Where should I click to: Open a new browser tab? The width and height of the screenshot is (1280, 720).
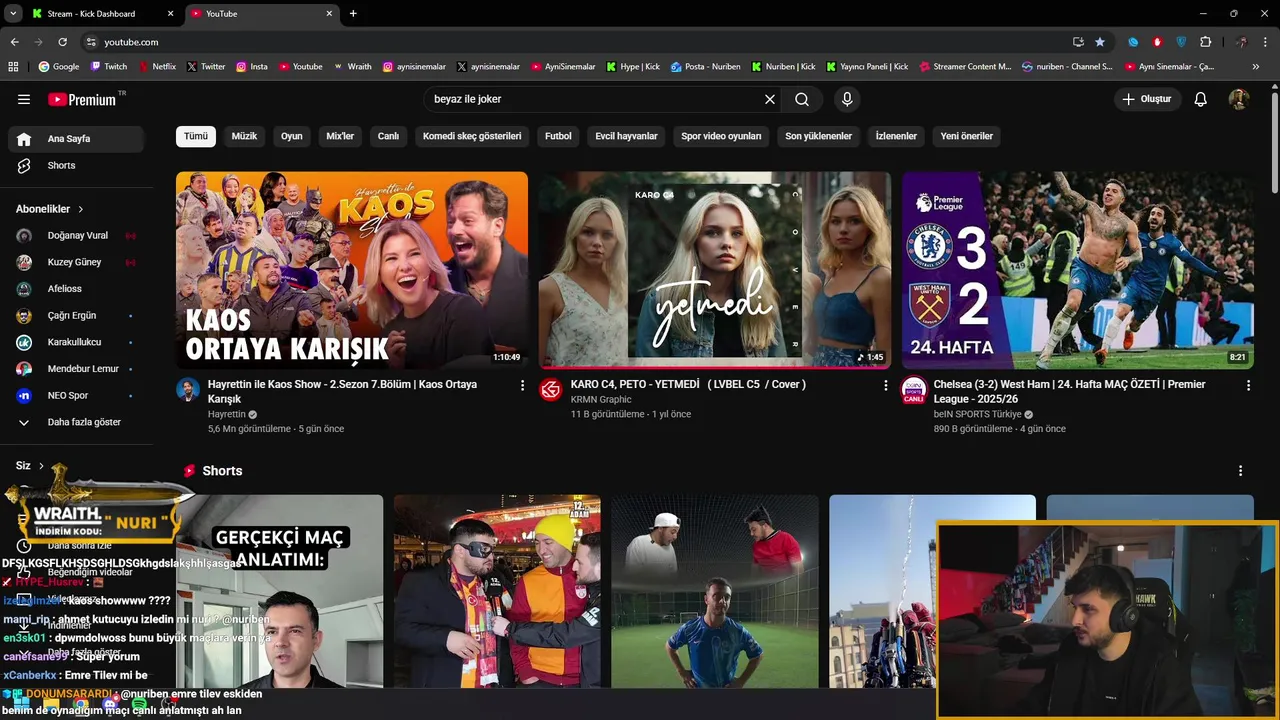[353, 14]
